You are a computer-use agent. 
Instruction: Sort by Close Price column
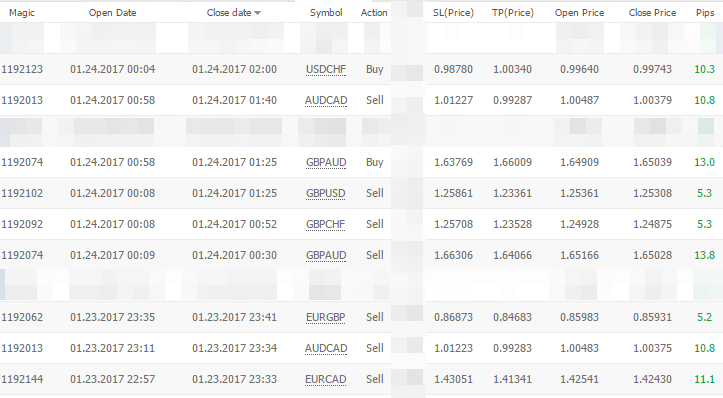click(x=652, y=13)
